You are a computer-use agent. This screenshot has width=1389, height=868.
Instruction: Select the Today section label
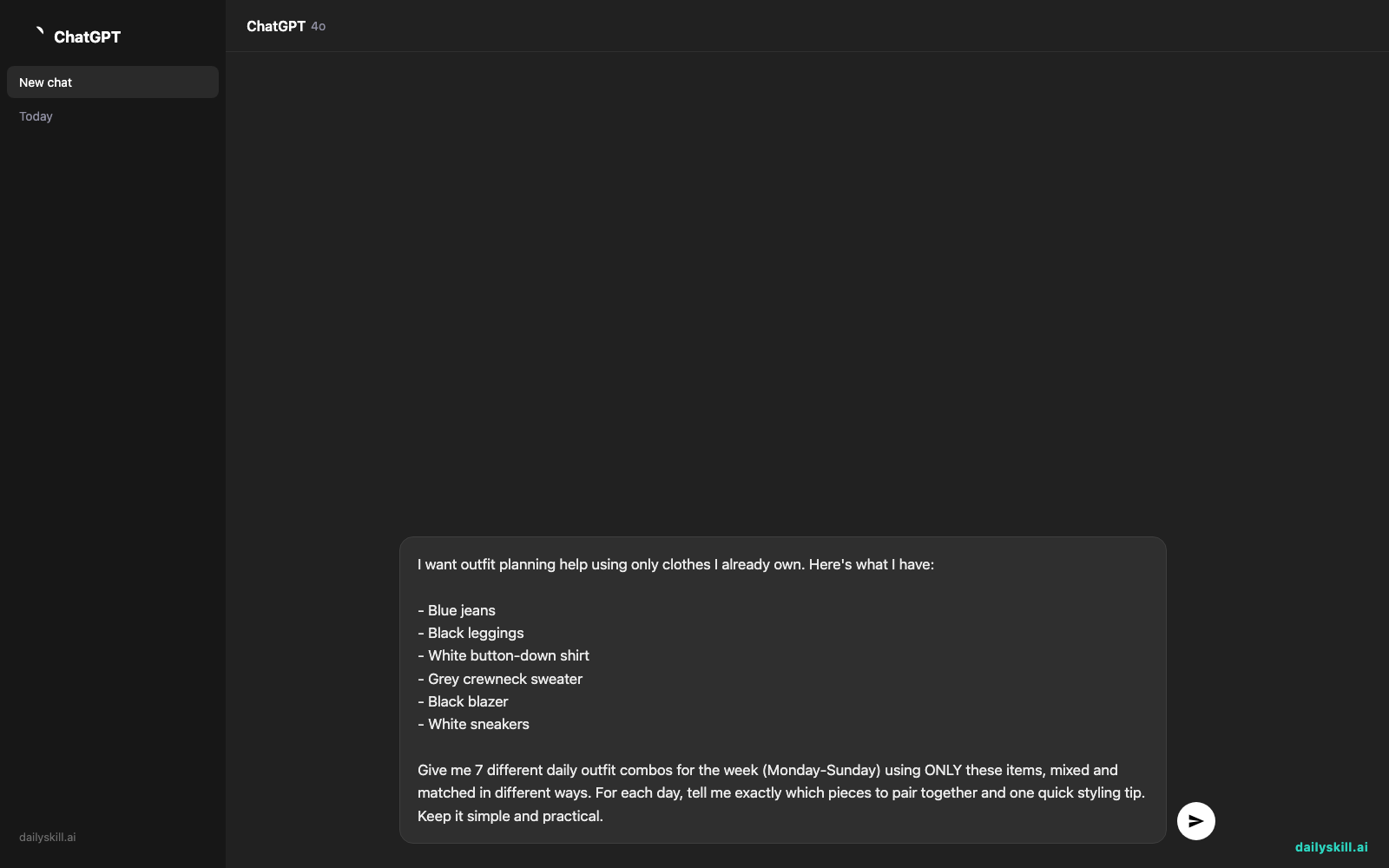(36, 116)
